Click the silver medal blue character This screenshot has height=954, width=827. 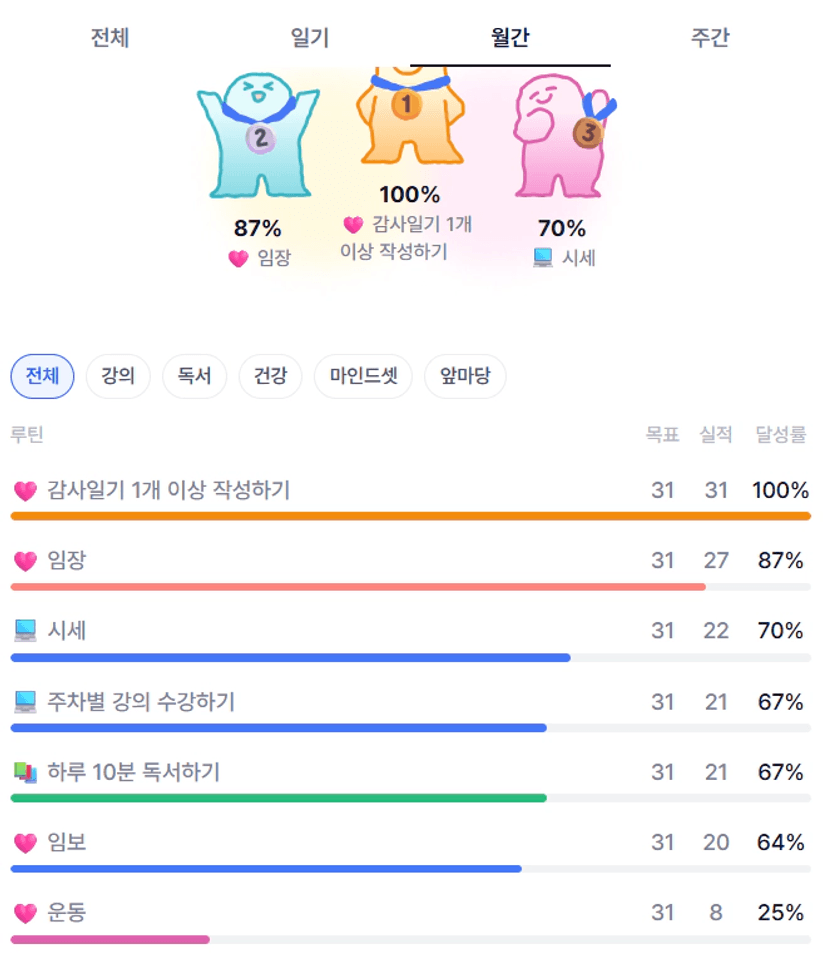click(258, 137)
